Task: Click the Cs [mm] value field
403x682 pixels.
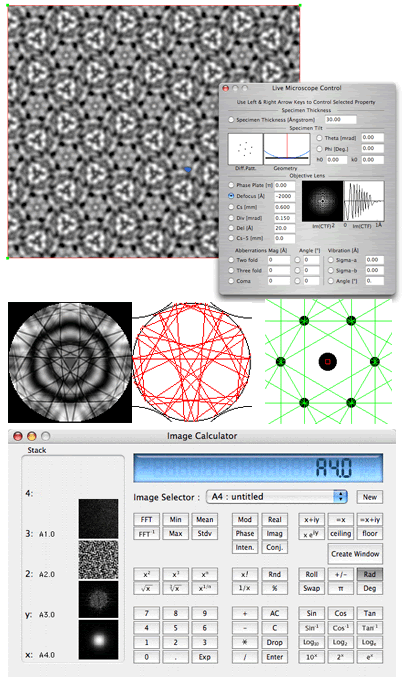Action: pos(285,207)
